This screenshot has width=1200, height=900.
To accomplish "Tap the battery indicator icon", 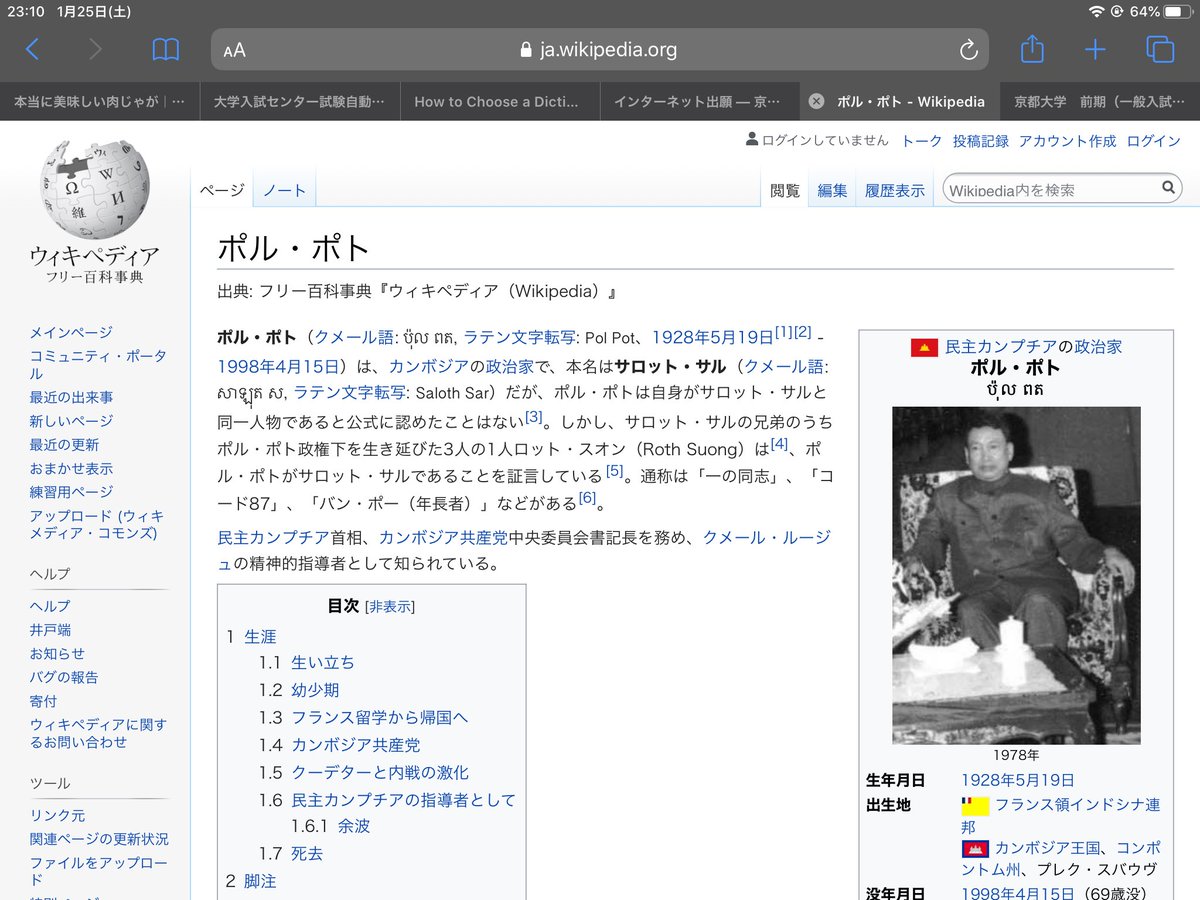I will (x=1177, y=12).
